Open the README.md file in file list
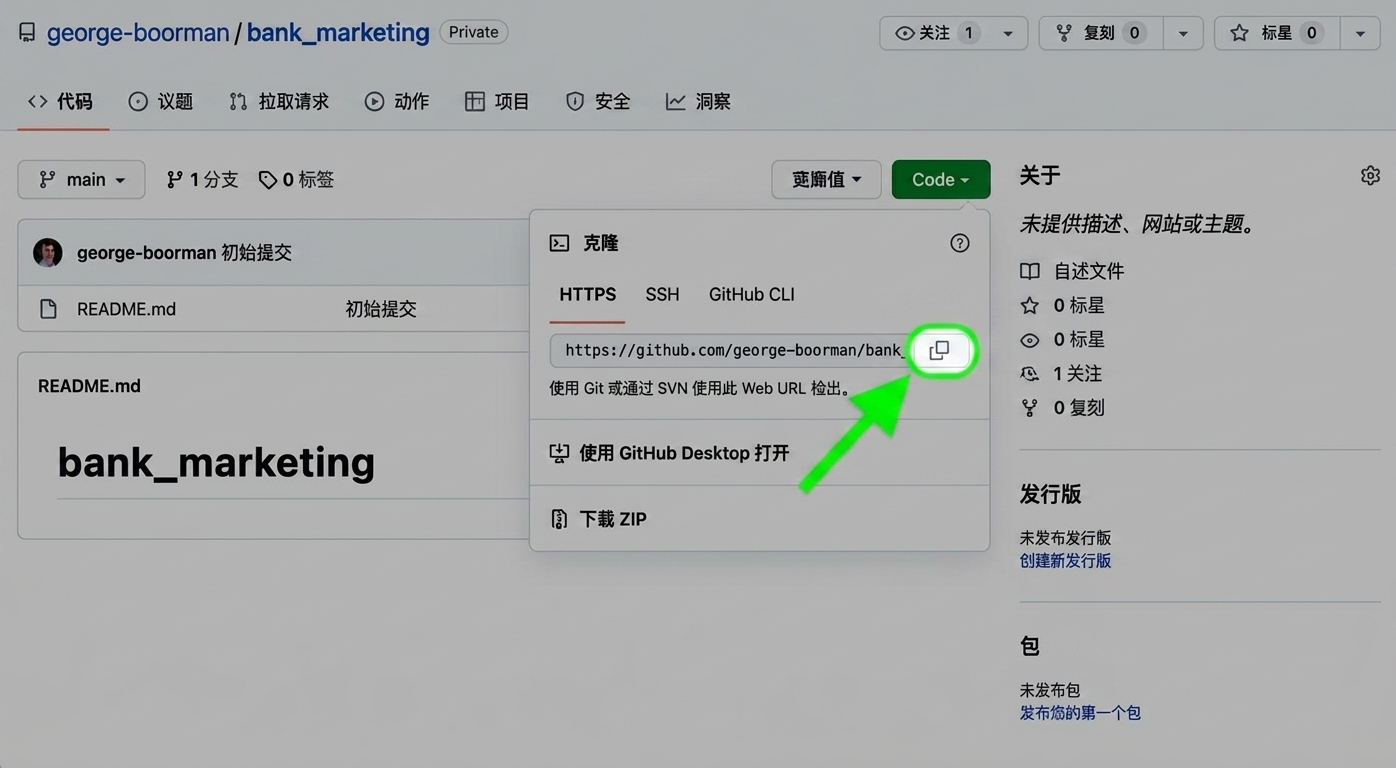Screen dimensions: 1396x768 point(127,309)
